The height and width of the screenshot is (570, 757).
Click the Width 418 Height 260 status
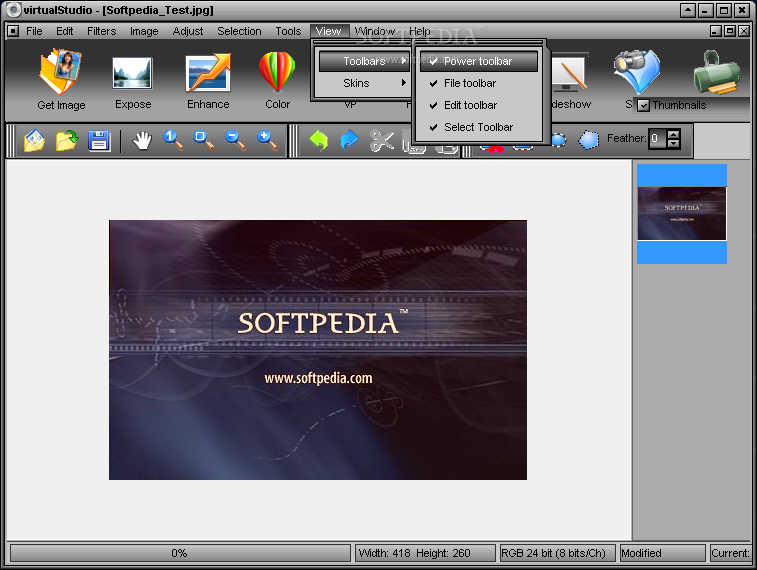click(425, 553)
